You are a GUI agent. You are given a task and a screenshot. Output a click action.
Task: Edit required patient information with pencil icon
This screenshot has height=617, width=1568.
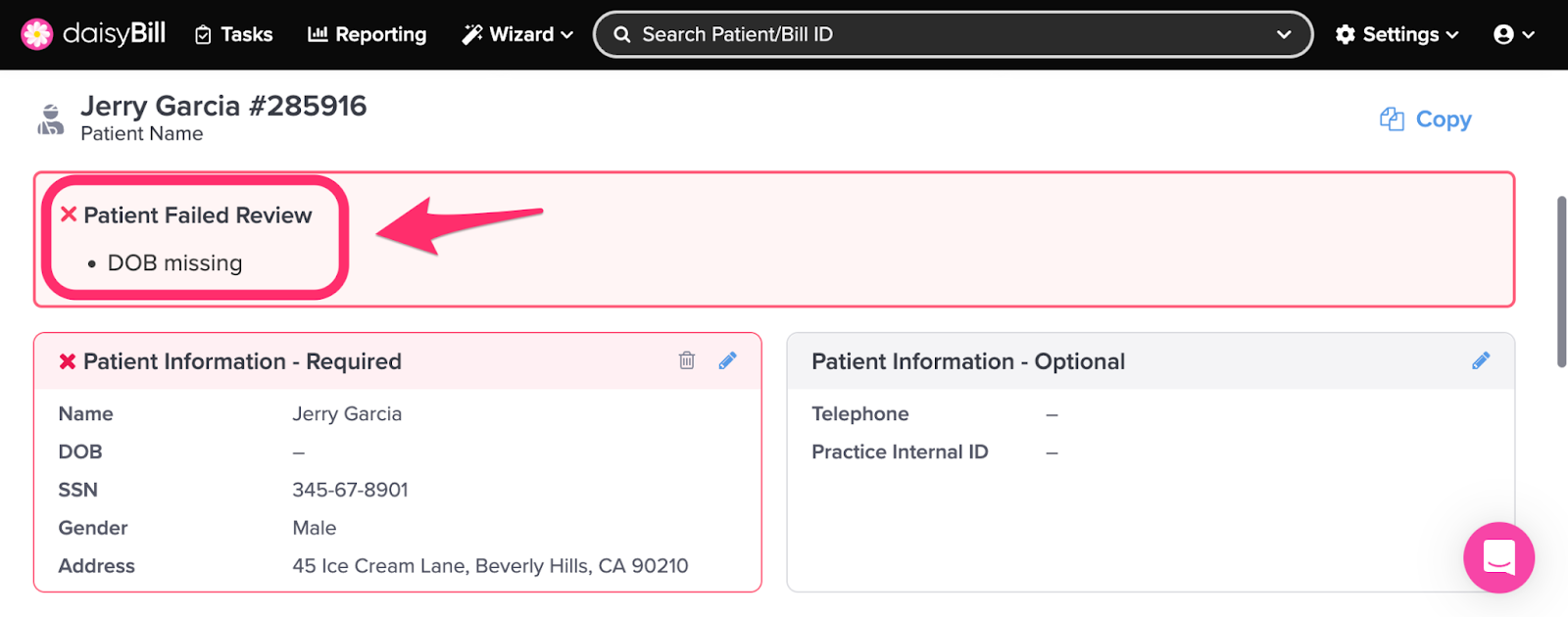pos(727,360)
